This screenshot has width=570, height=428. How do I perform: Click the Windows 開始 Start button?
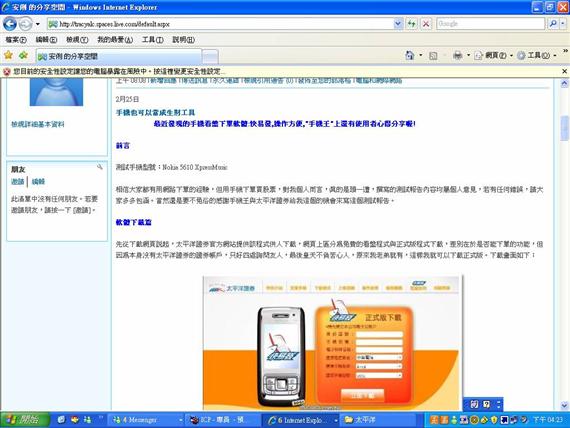point(25,420)
